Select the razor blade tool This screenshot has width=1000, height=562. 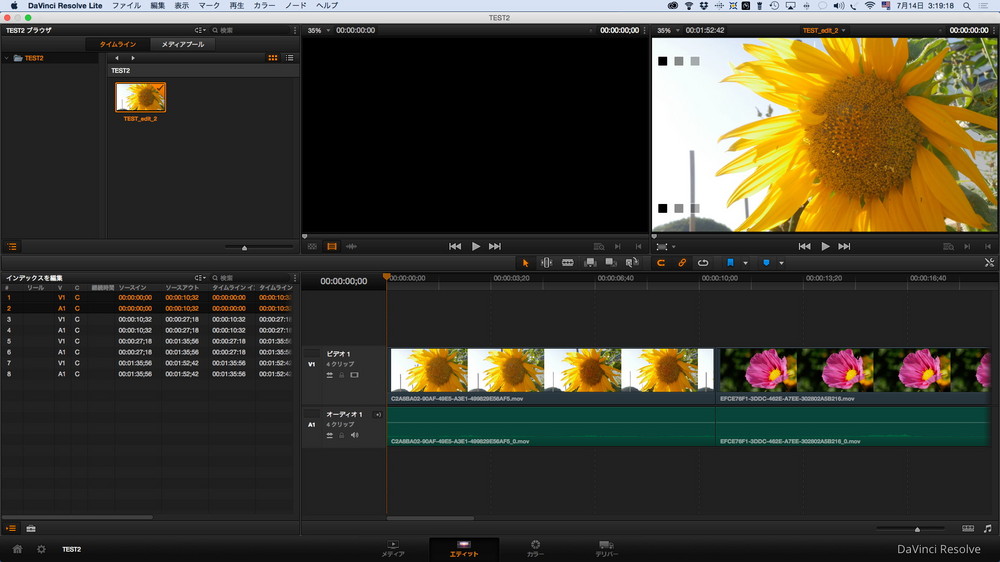click(x=568, y=263)
